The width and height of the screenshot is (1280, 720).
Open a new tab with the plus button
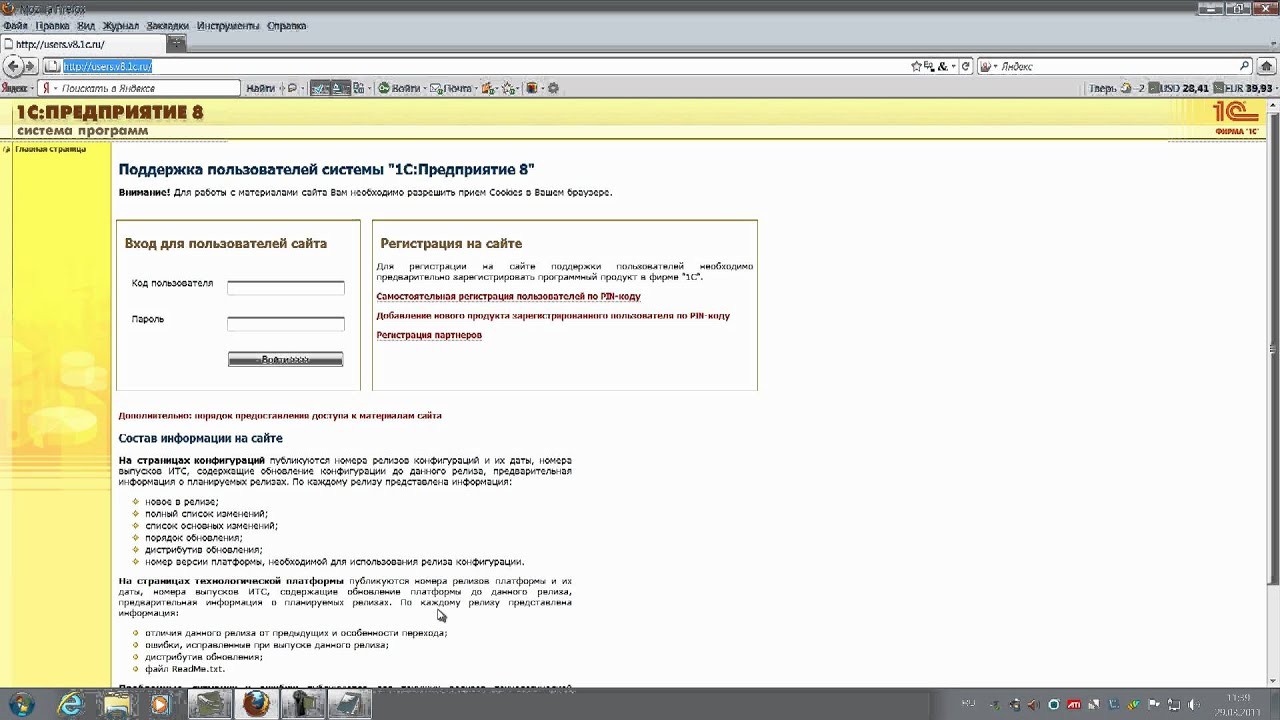(x=176, y=43)
